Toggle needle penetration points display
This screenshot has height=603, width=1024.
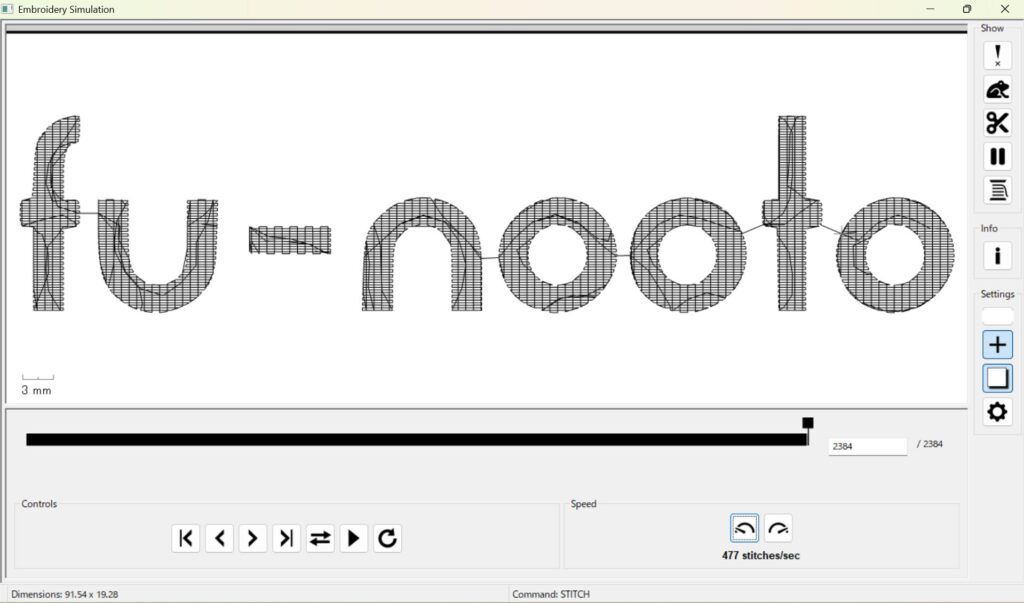coord(997,56)
